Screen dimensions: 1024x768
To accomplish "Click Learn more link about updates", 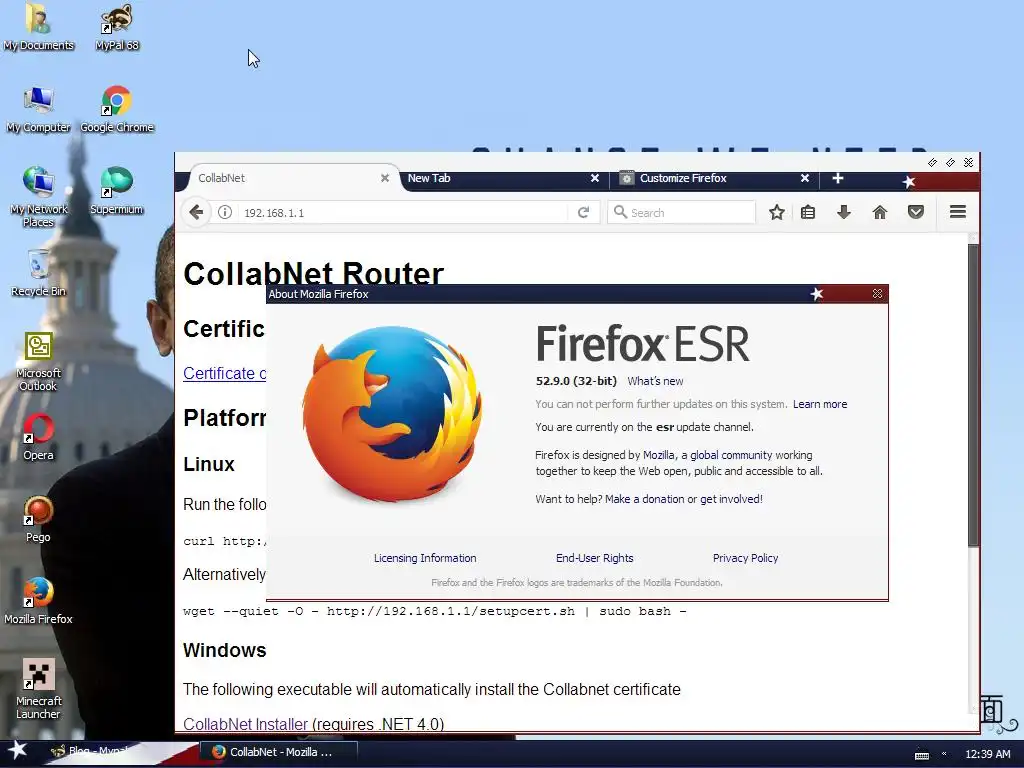I will click(820, 404).
